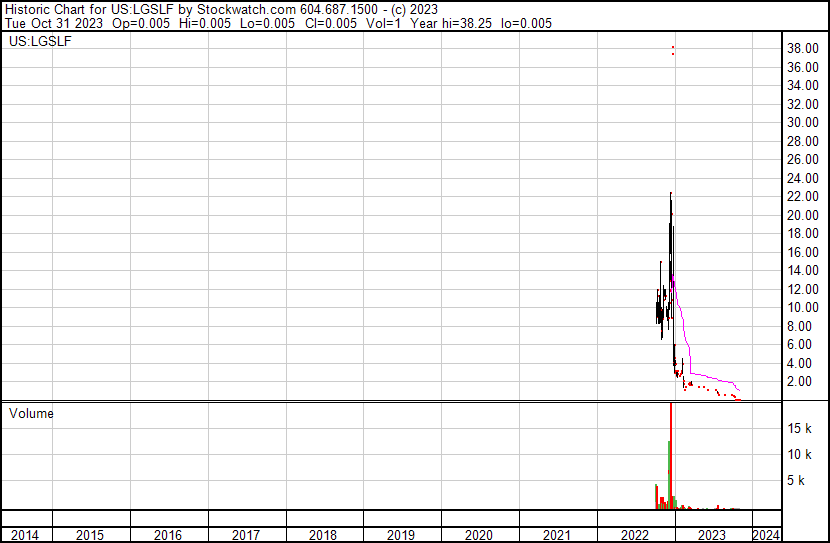The width and height of the screenshot is (830, 543).
Task: Click the tallest red volume bar
Action: pyautogui.click(x=670, y=455)
